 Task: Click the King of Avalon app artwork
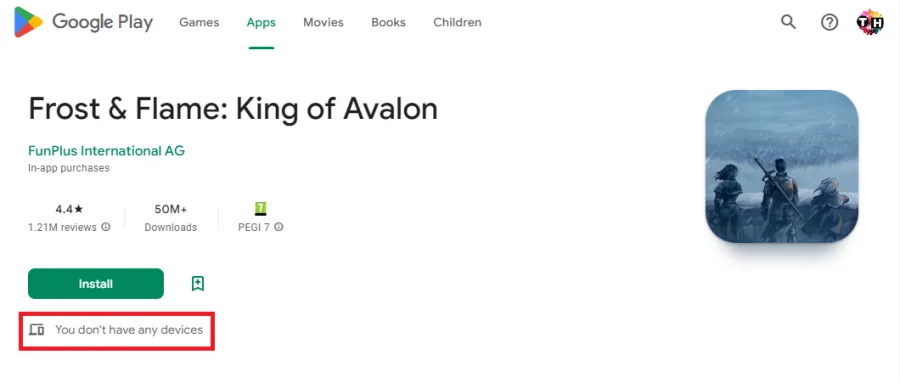pyautogui.click(x=782, y=167)
